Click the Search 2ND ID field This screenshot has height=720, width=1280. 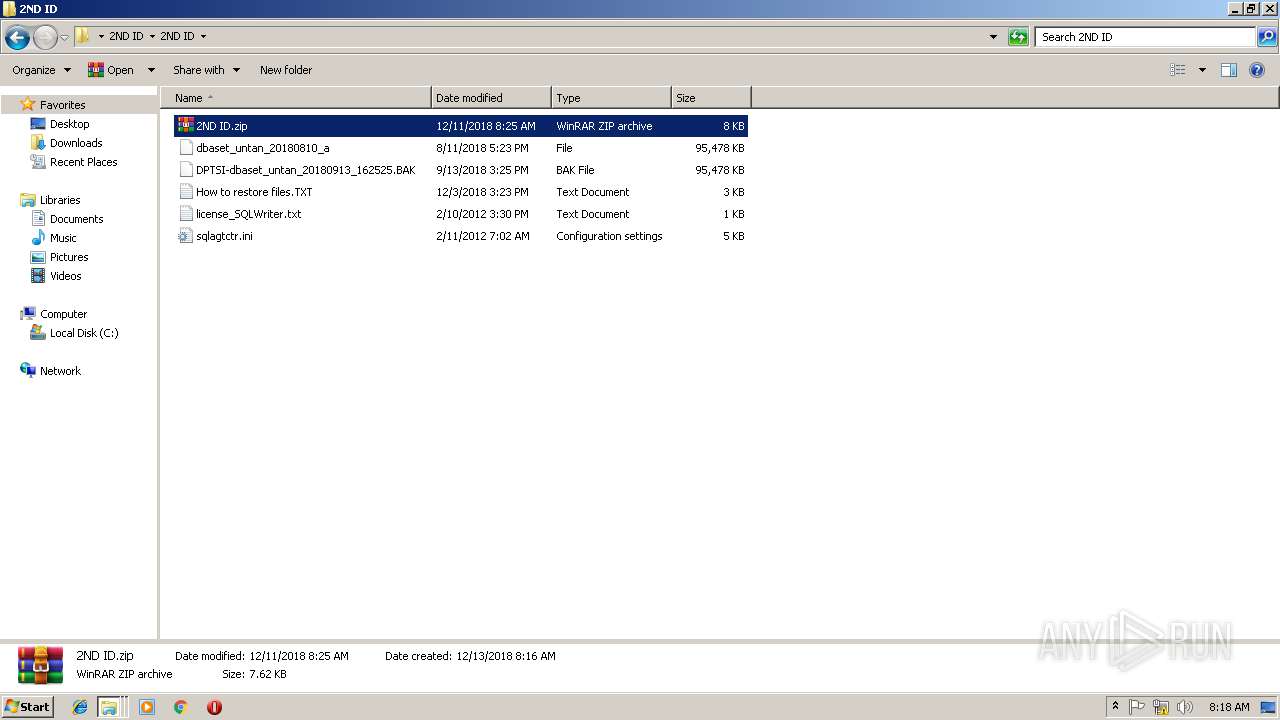[x=1145, y=37]
